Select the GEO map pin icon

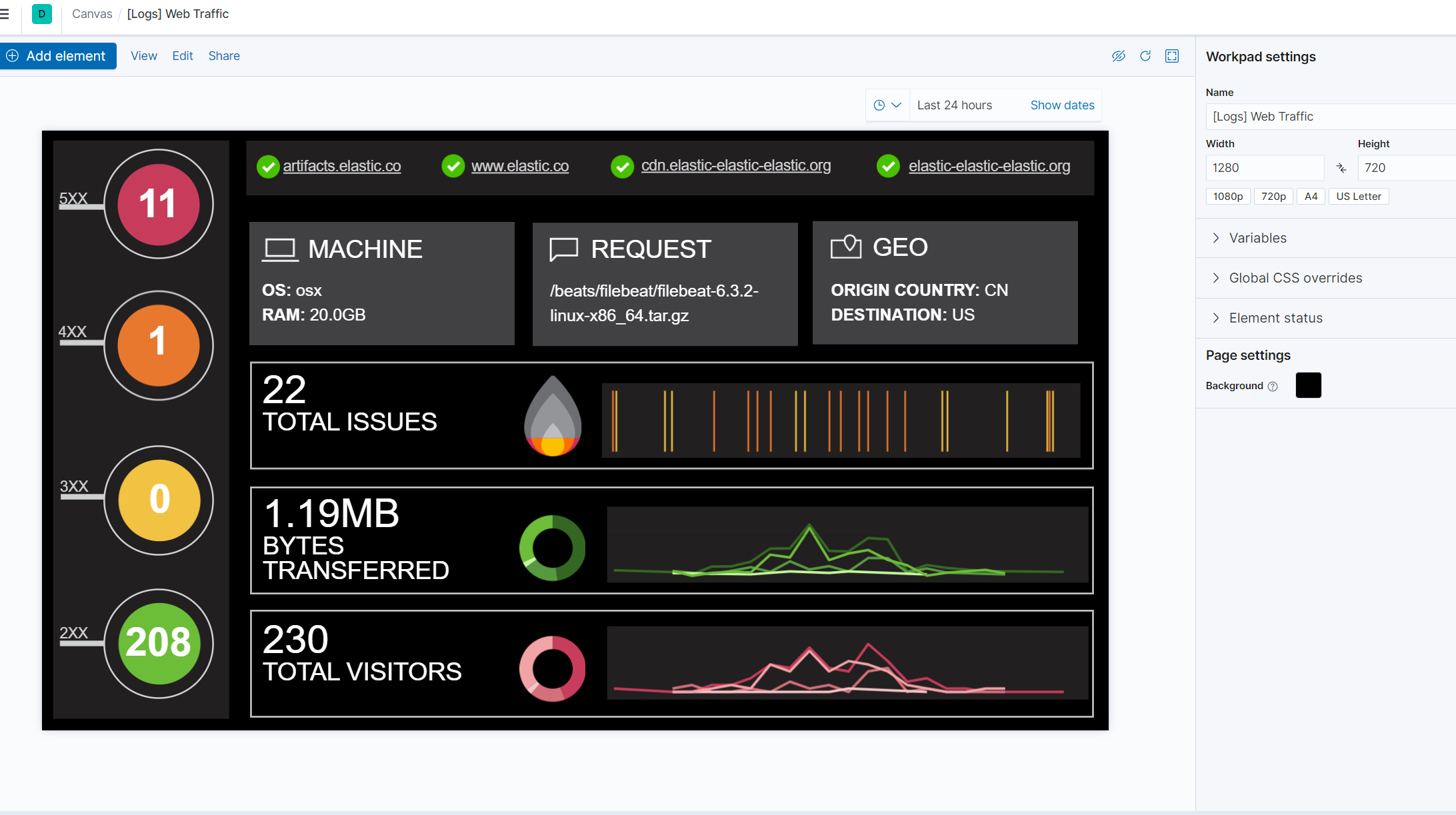[x=846, y=247]
